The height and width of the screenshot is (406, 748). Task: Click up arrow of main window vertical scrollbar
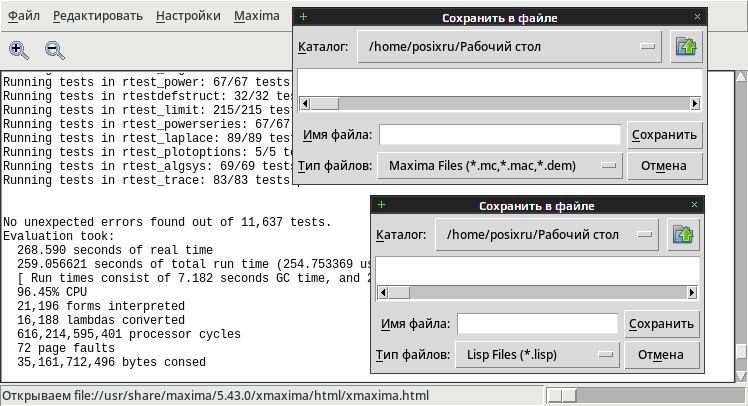pyautogui.click(x=741, y=76)
